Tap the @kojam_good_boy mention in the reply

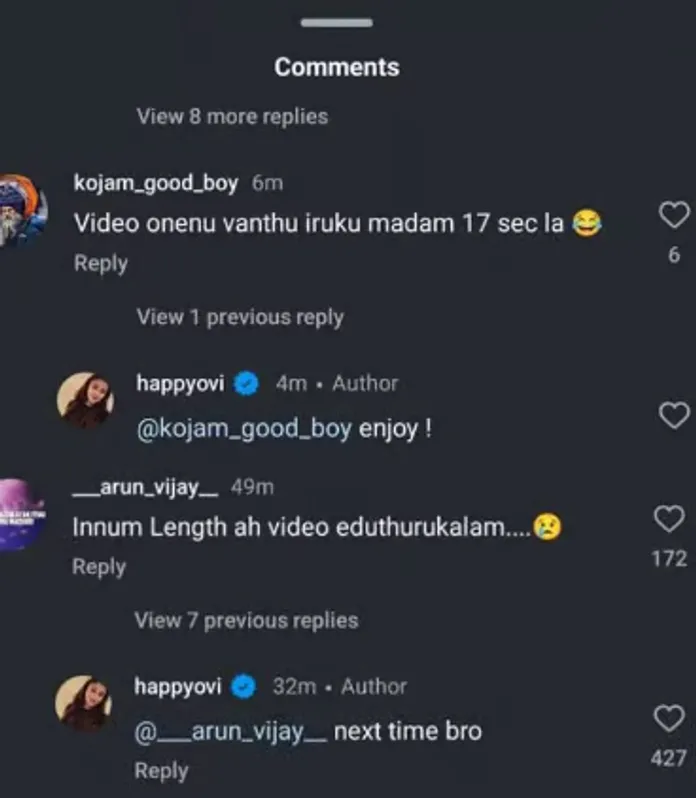[x=243, y=429]
